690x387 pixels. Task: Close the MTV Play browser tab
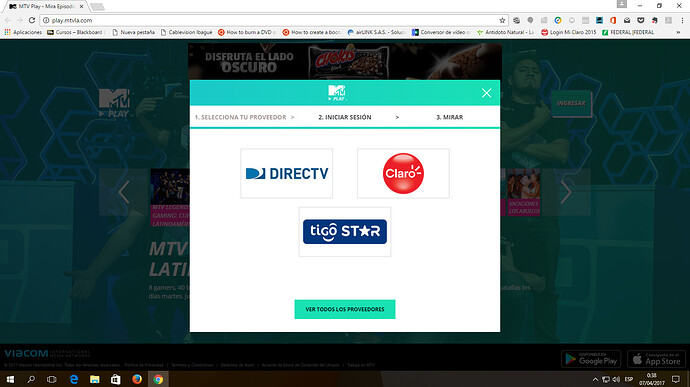pos(81,7)
